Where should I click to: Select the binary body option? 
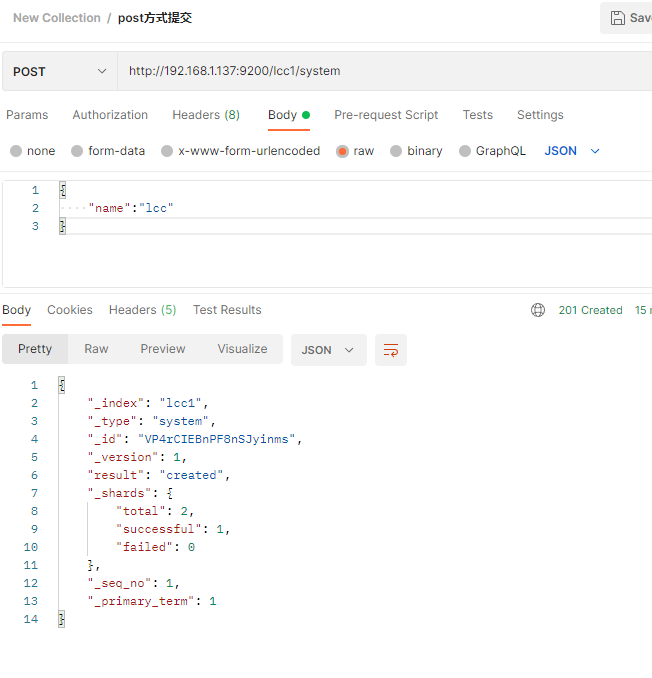pyautogui.click(x=396, y=151)
